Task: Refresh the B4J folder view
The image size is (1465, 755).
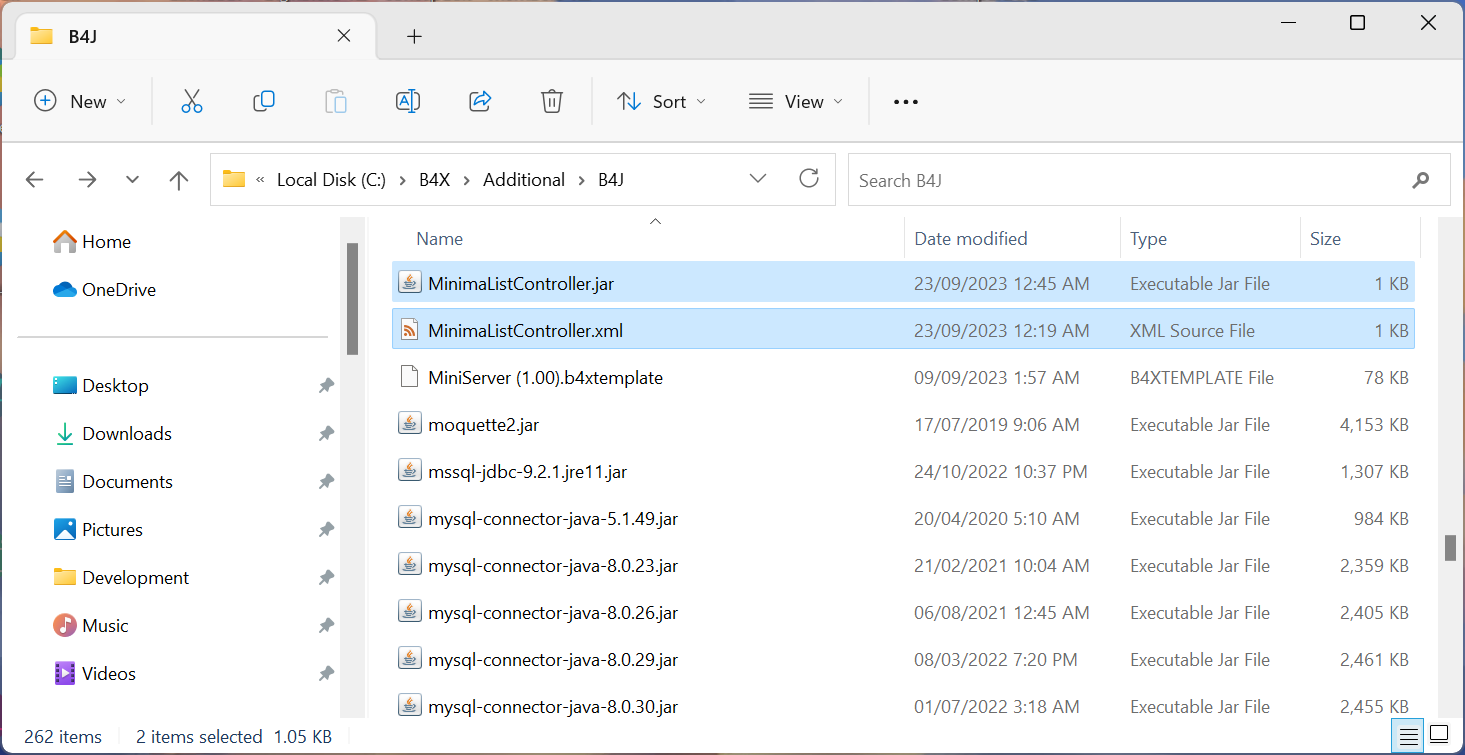Action: point(809,179)
